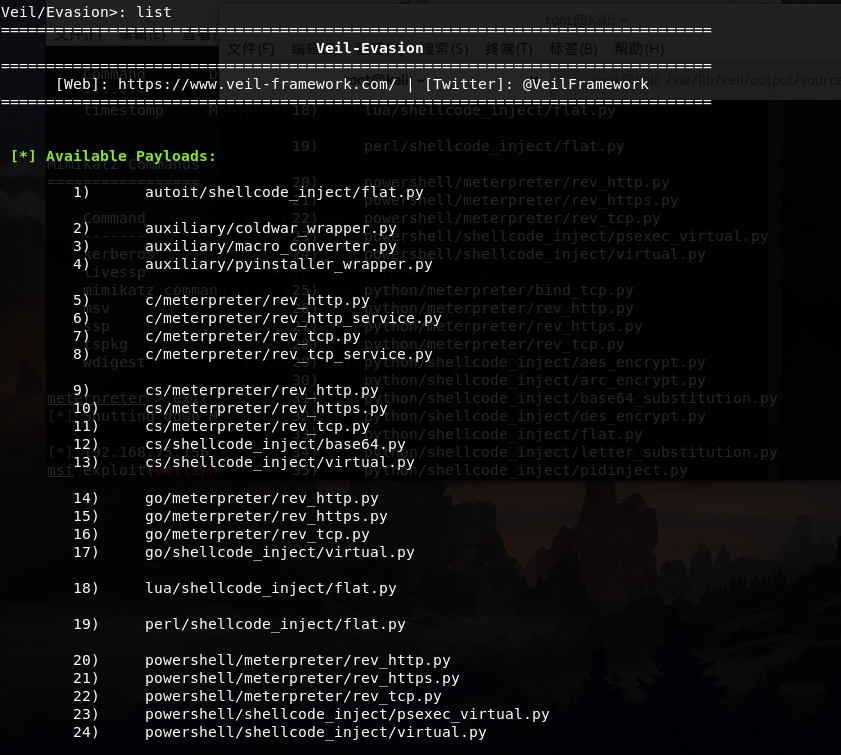841x755 pixels.
Task: Select powershell/meterpreter/rev_tcp.py payload entry
Action: click(293, 696)
